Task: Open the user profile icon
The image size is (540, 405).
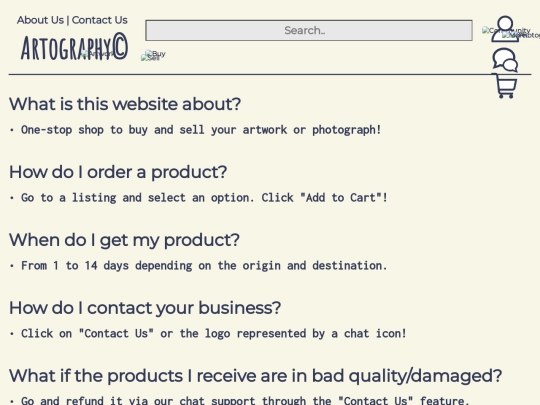Action: [x=505, y=29]
